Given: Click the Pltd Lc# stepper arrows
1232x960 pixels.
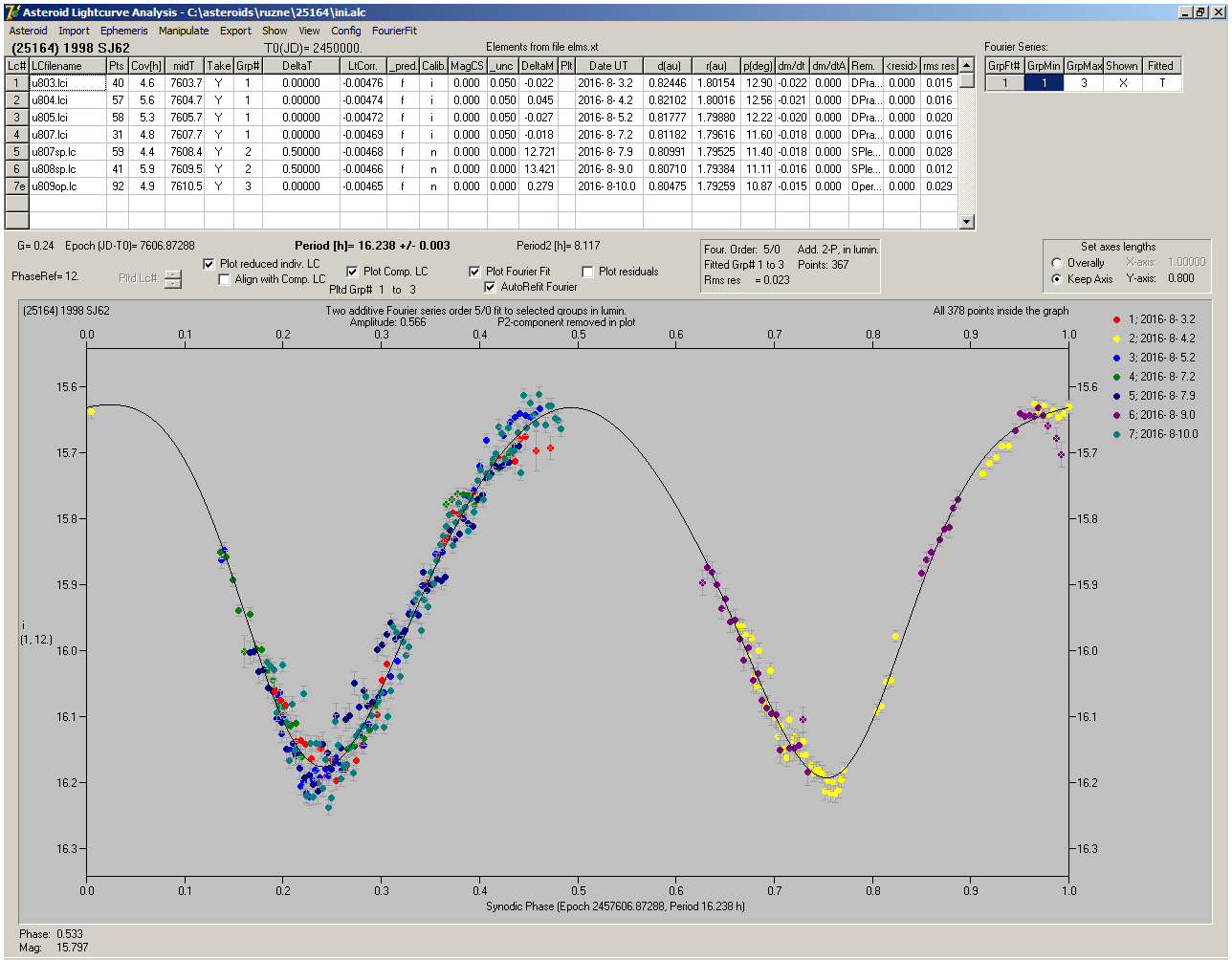Looking at the screenshot, I should 172,278.
